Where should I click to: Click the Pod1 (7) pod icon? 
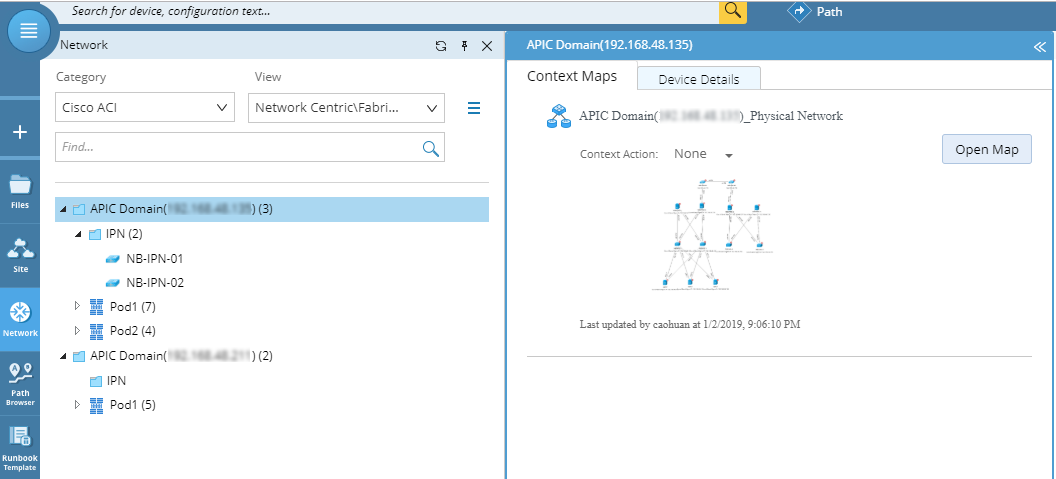click(x=96, y=307)
